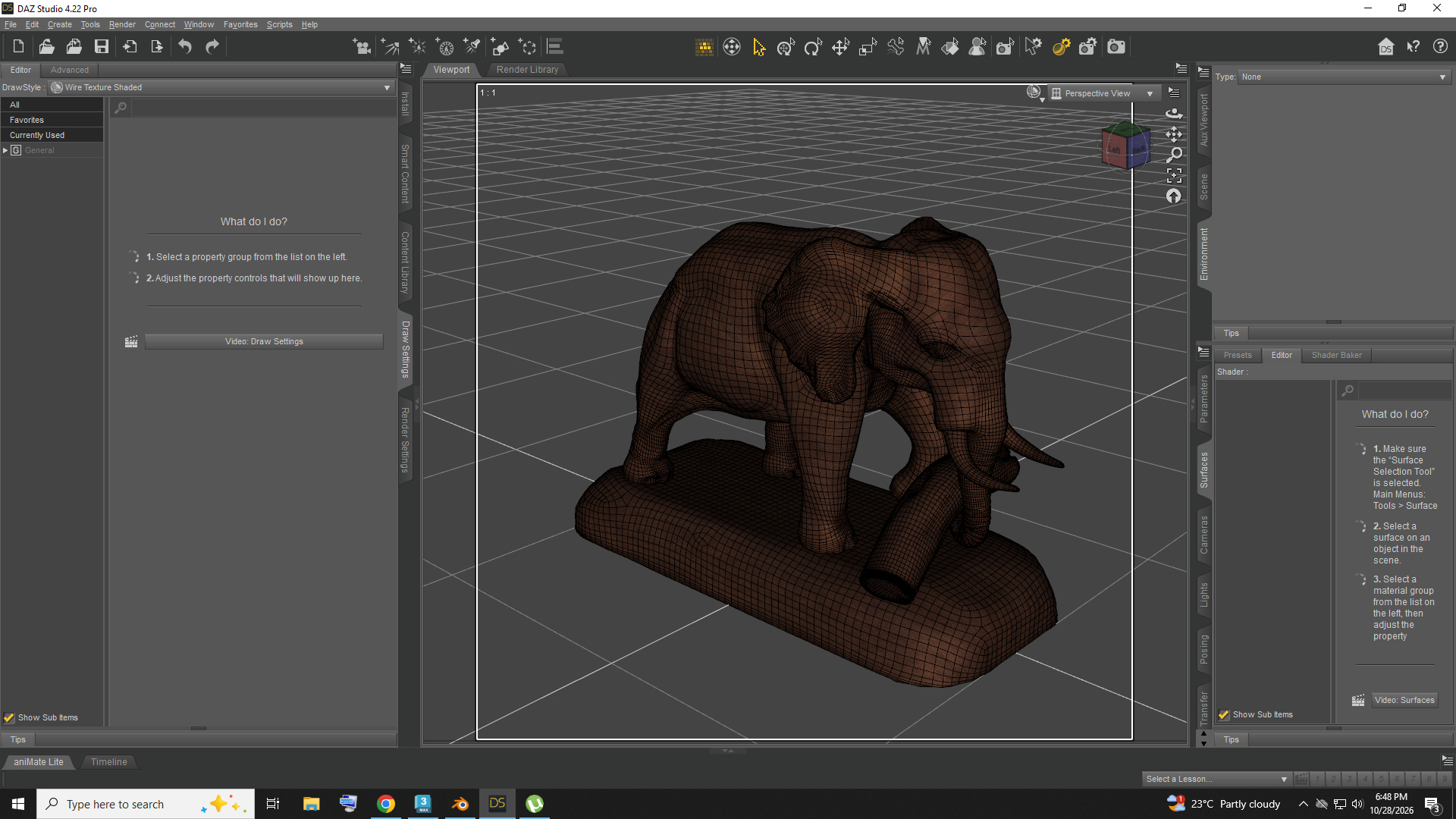Switch to the Shader Baker tab

[x=1336, y=355]
